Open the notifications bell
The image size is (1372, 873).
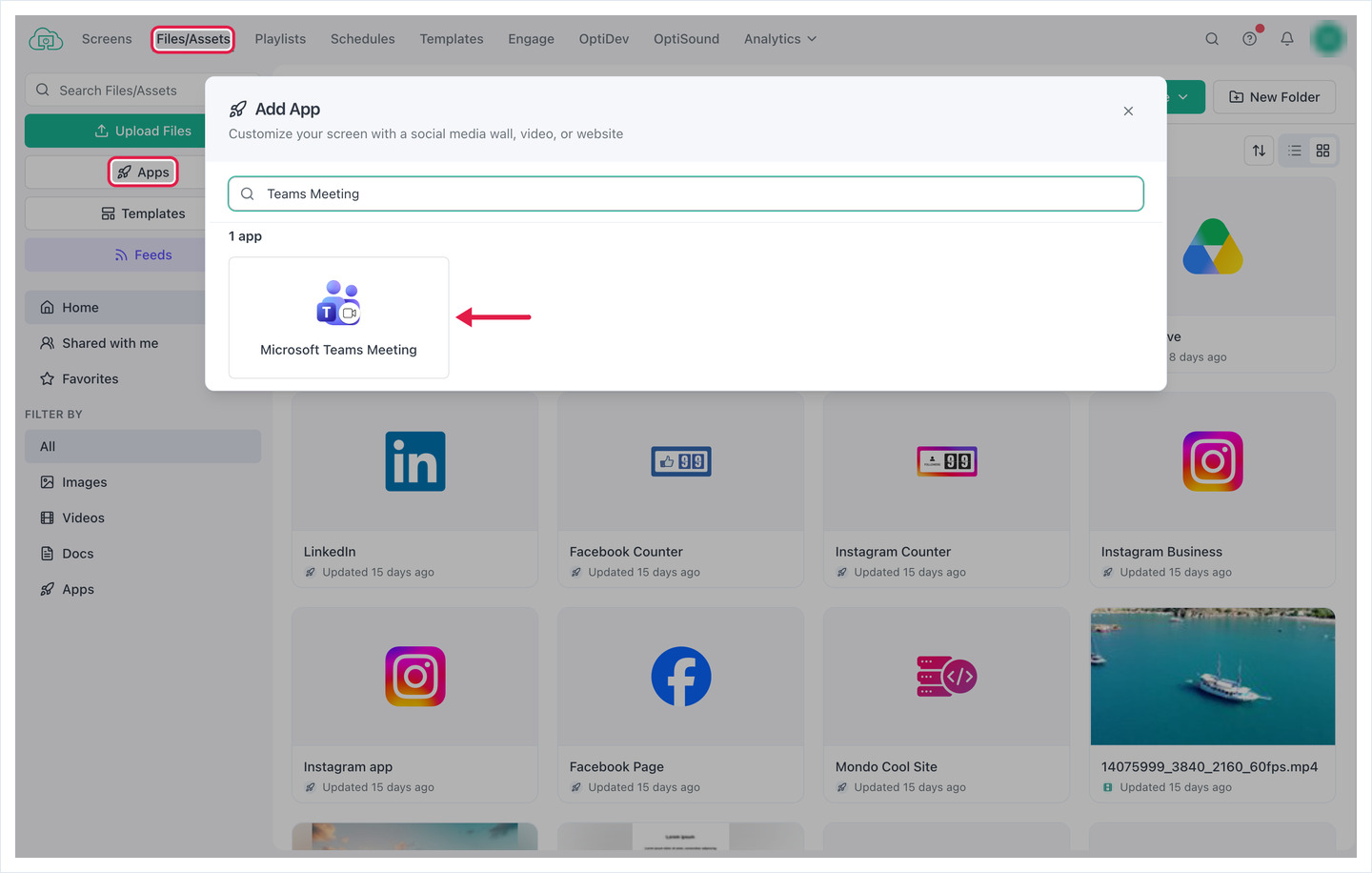coord(1287,39)
